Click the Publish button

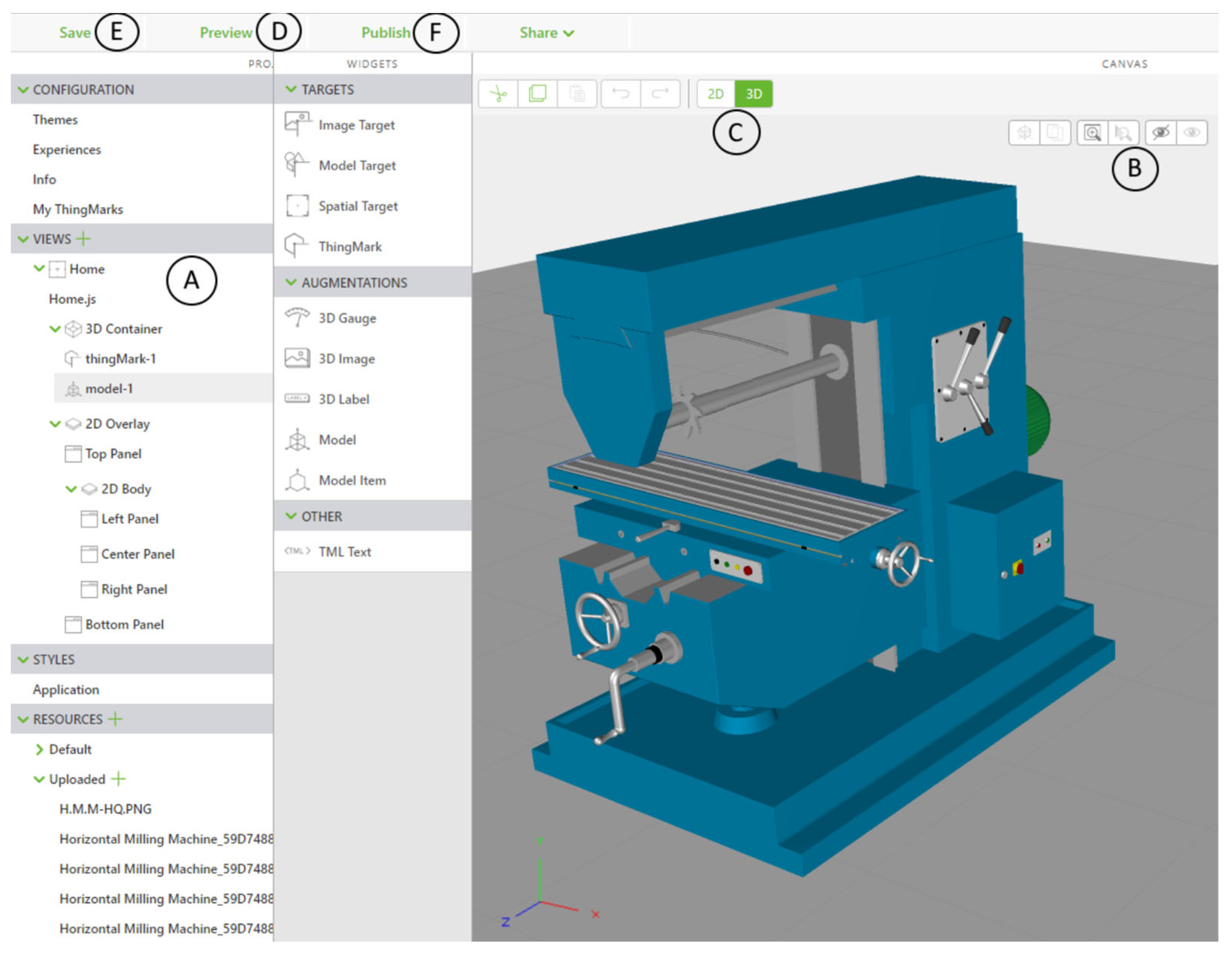385,33
